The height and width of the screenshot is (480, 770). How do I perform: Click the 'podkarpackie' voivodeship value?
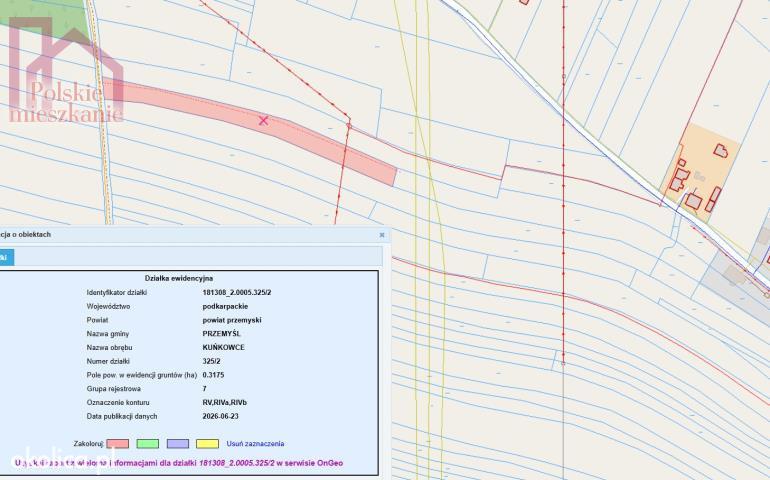coord(225,306)
